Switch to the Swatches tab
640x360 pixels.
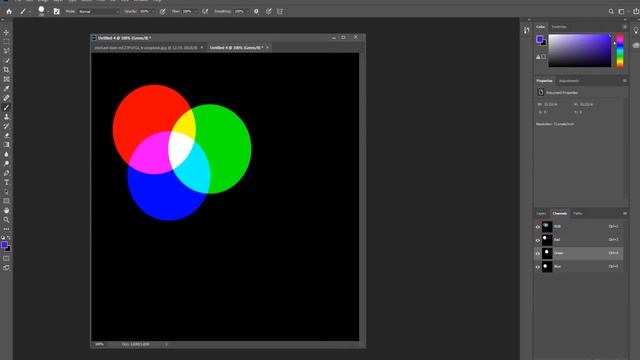559,27
